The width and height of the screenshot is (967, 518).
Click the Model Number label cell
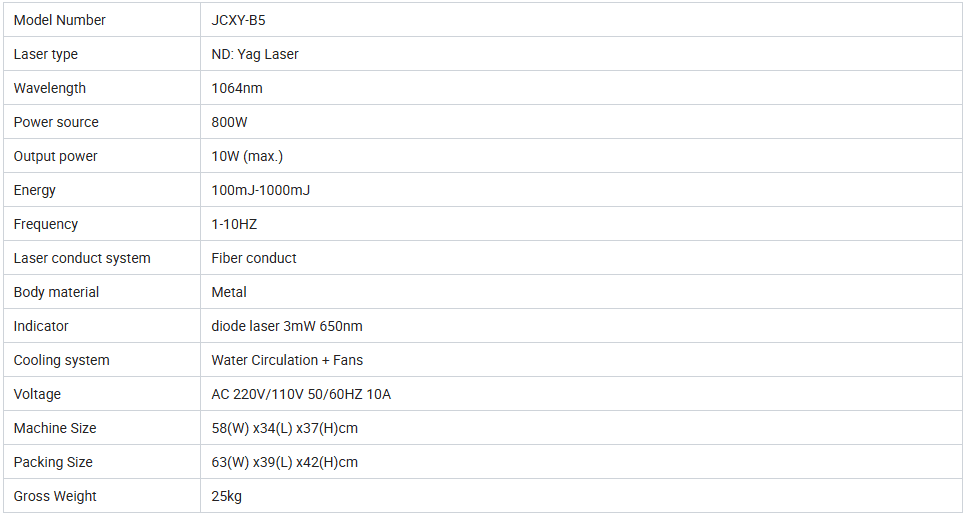point(102,20)
